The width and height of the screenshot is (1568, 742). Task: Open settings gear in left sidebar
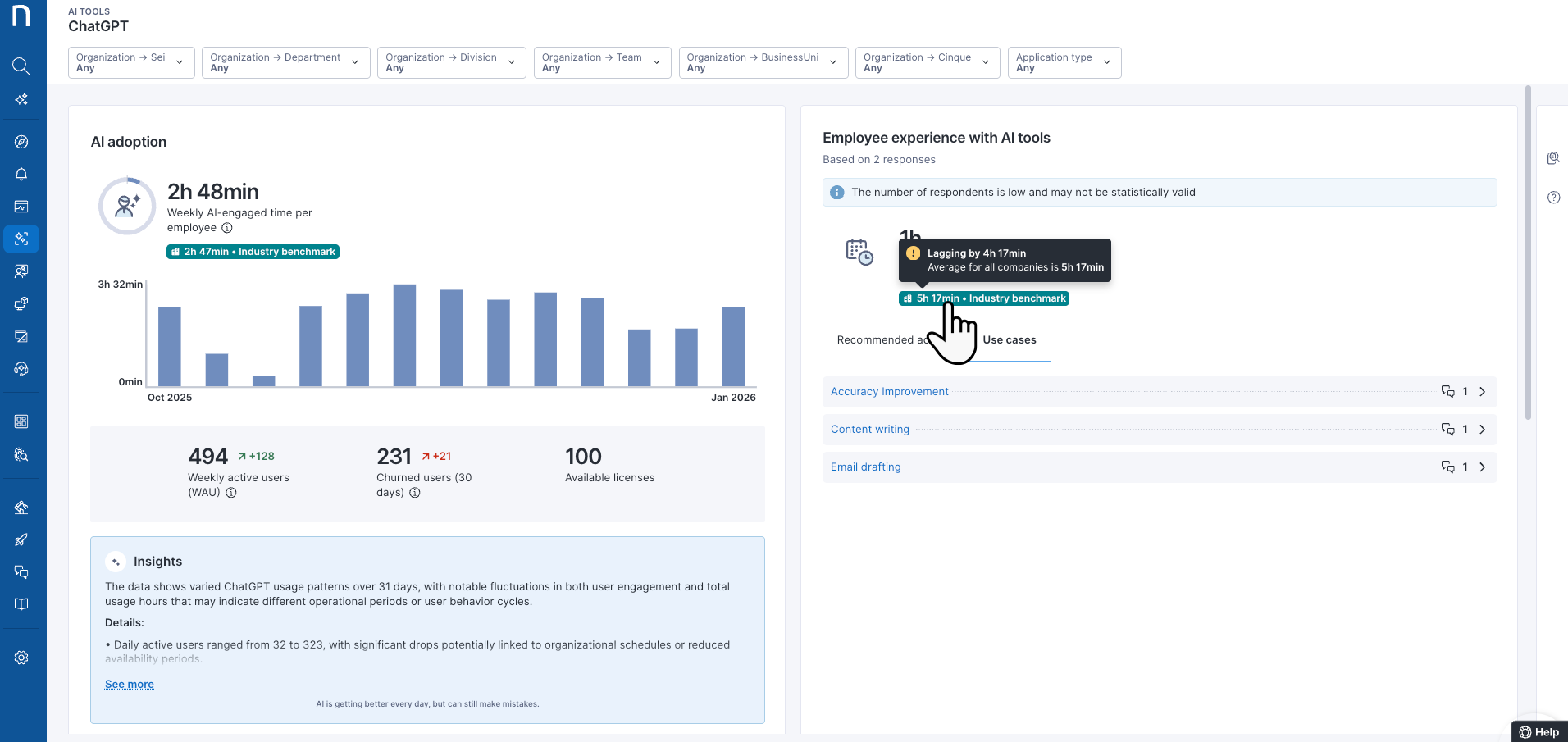click(21, 658)
